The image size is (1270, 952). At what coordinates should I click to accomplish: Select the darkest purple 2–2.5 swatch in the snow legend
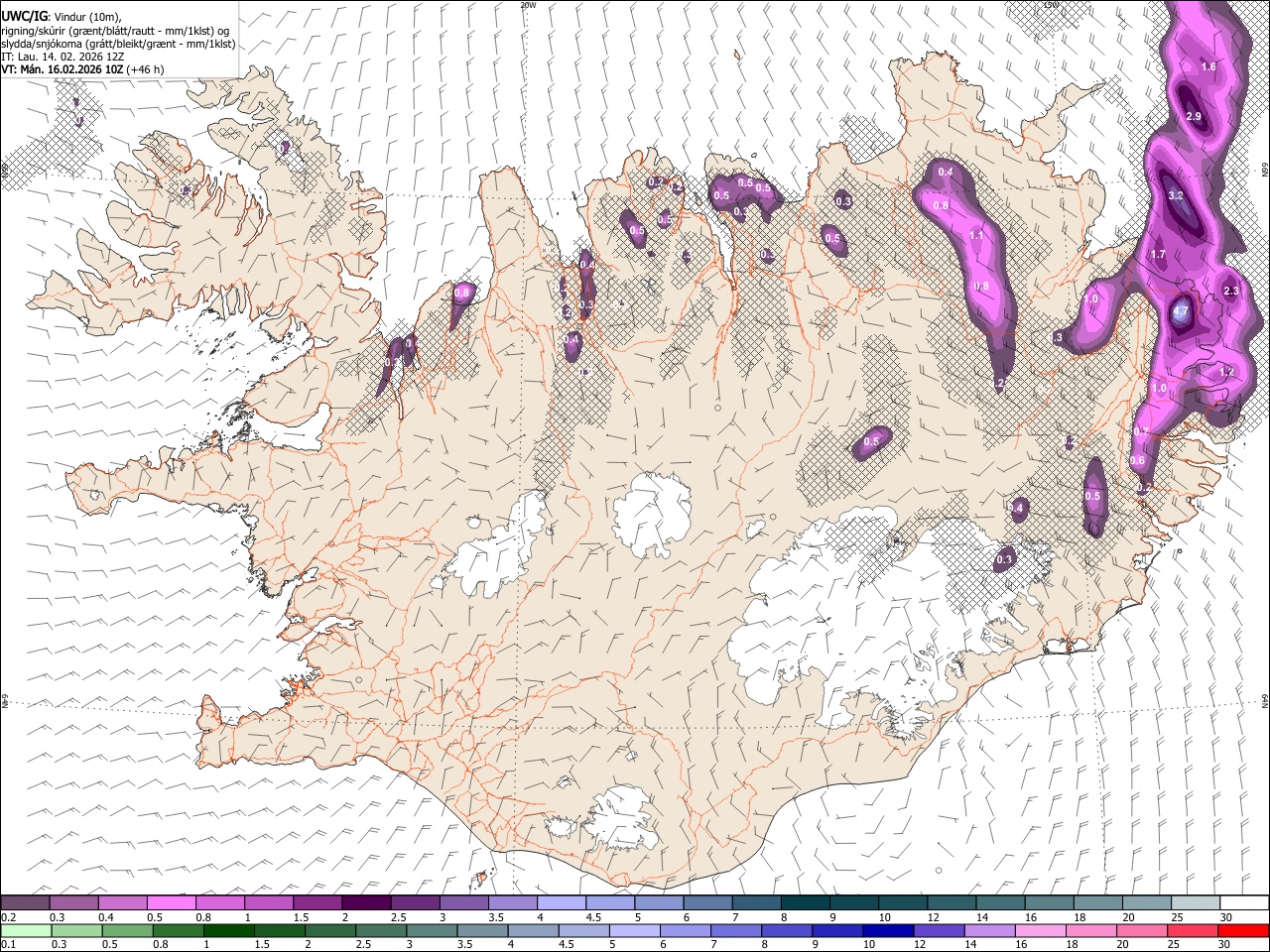click(366, 903)
